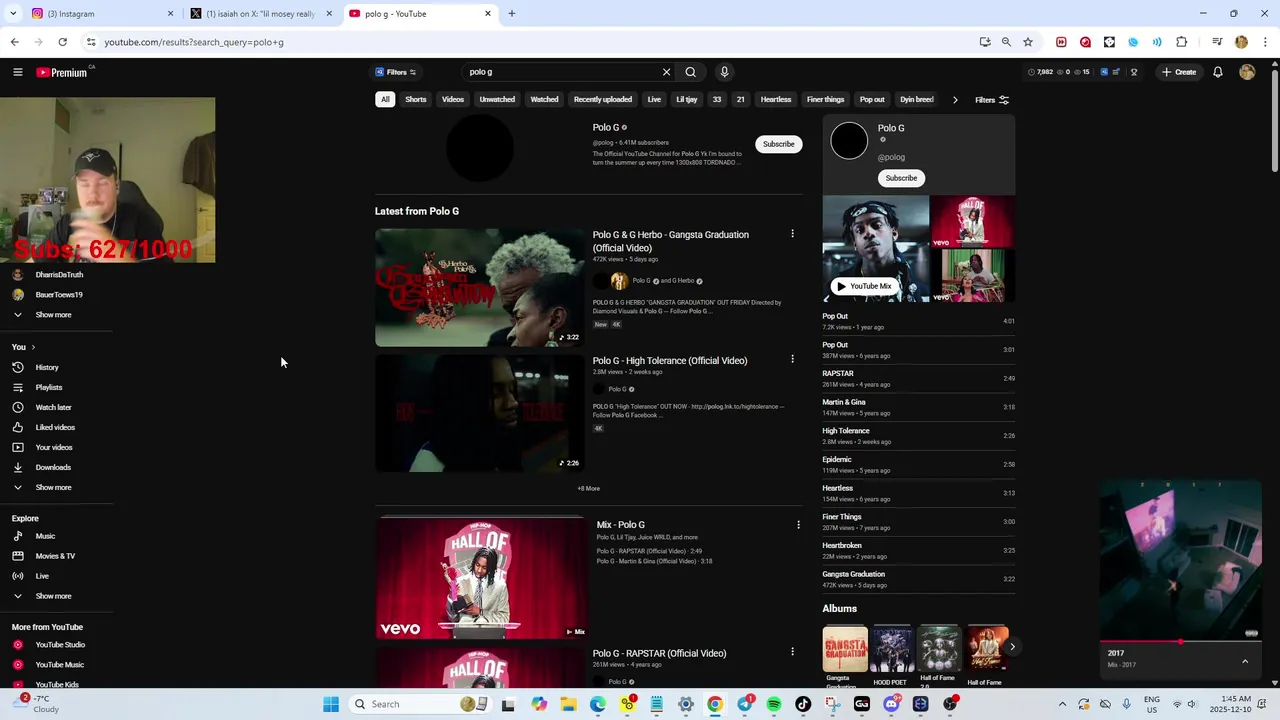Select the Shorts filter chip
This screenshot has width=1280, height=720.
(416, 100)
